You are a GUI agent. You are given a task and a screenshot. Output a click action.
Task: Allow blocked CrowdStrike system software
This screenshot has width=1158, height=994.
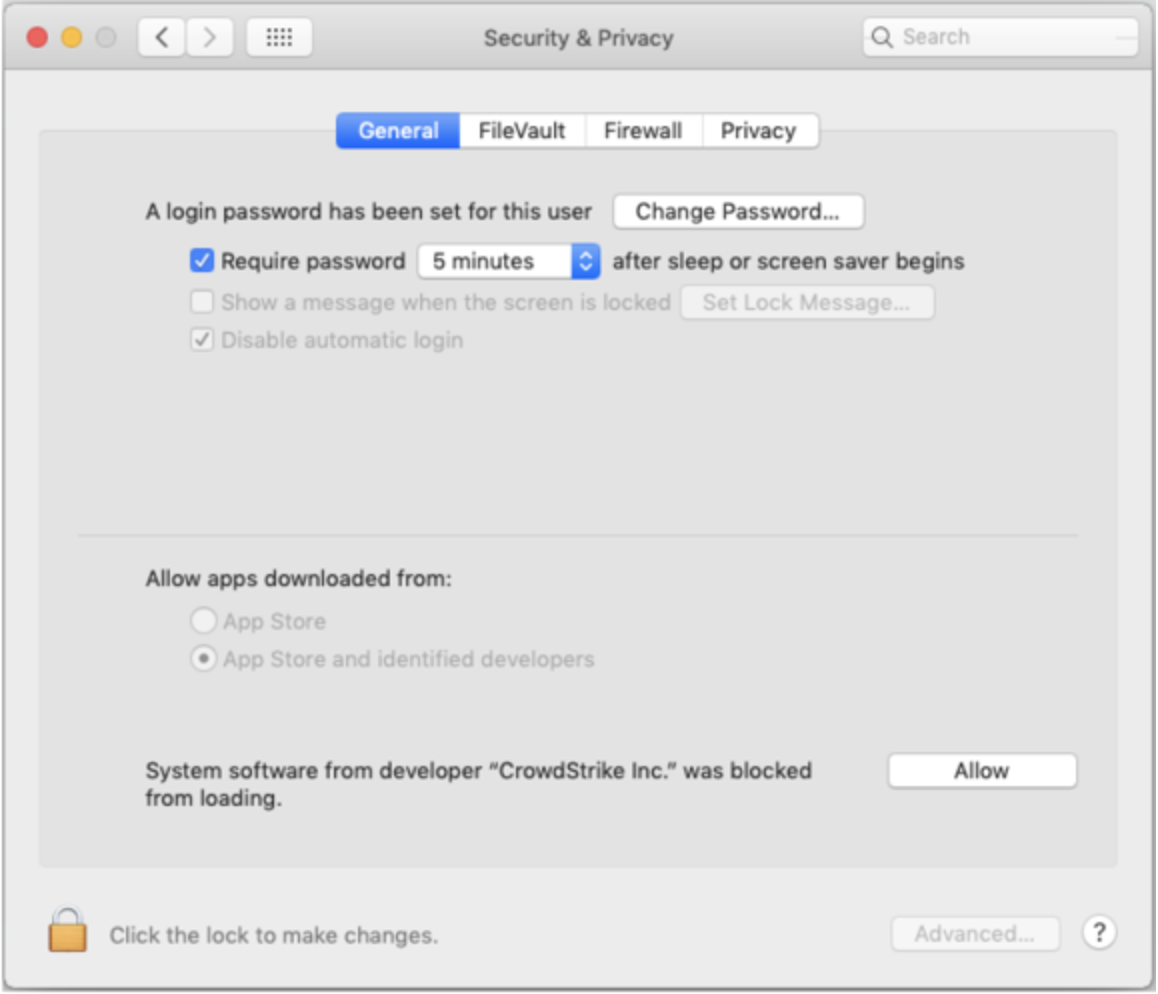click(982, 771)
